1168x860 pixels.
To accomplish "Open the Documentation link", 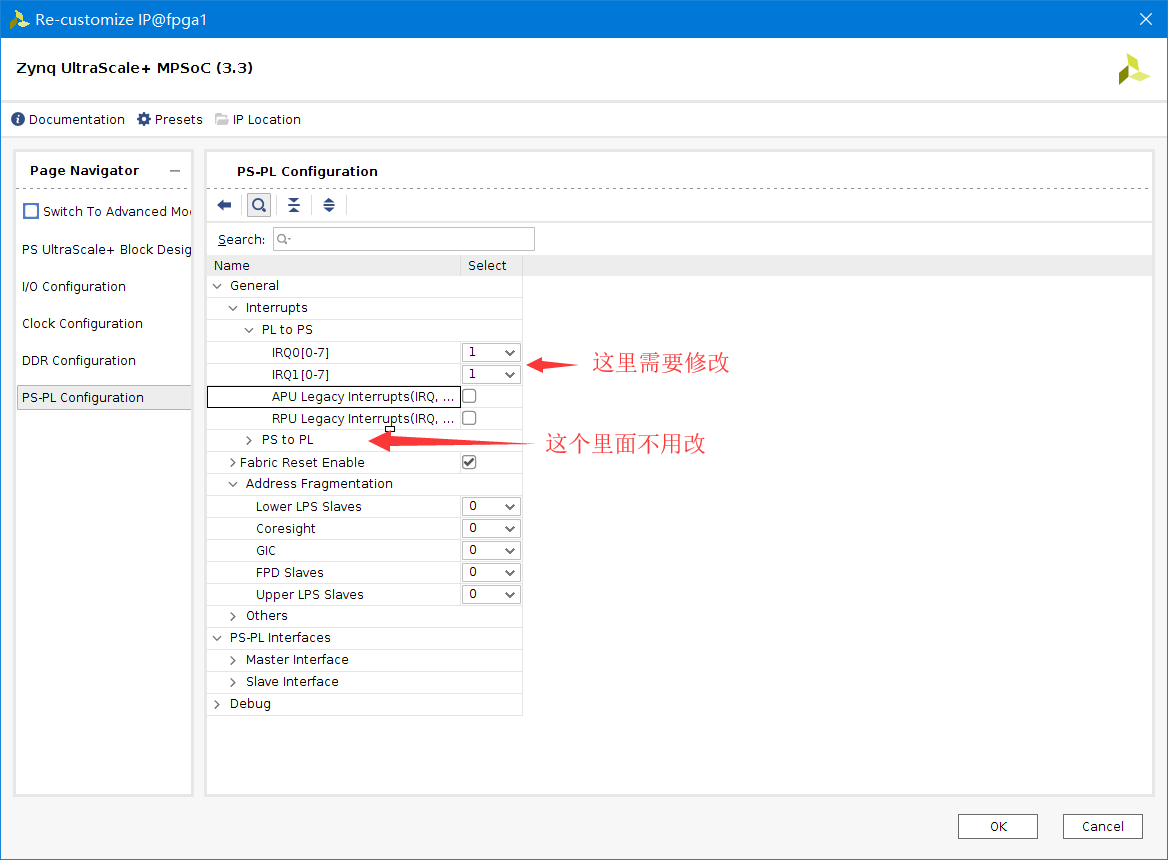I will tap(77, 120).
